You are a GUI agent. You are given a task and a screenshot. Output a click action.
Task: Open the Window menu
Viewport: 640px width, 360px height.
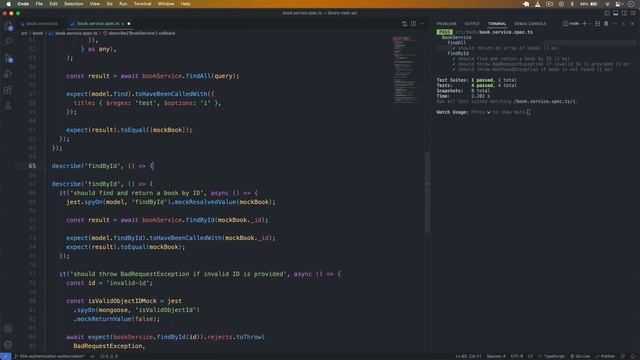click(x=166, y=4)
